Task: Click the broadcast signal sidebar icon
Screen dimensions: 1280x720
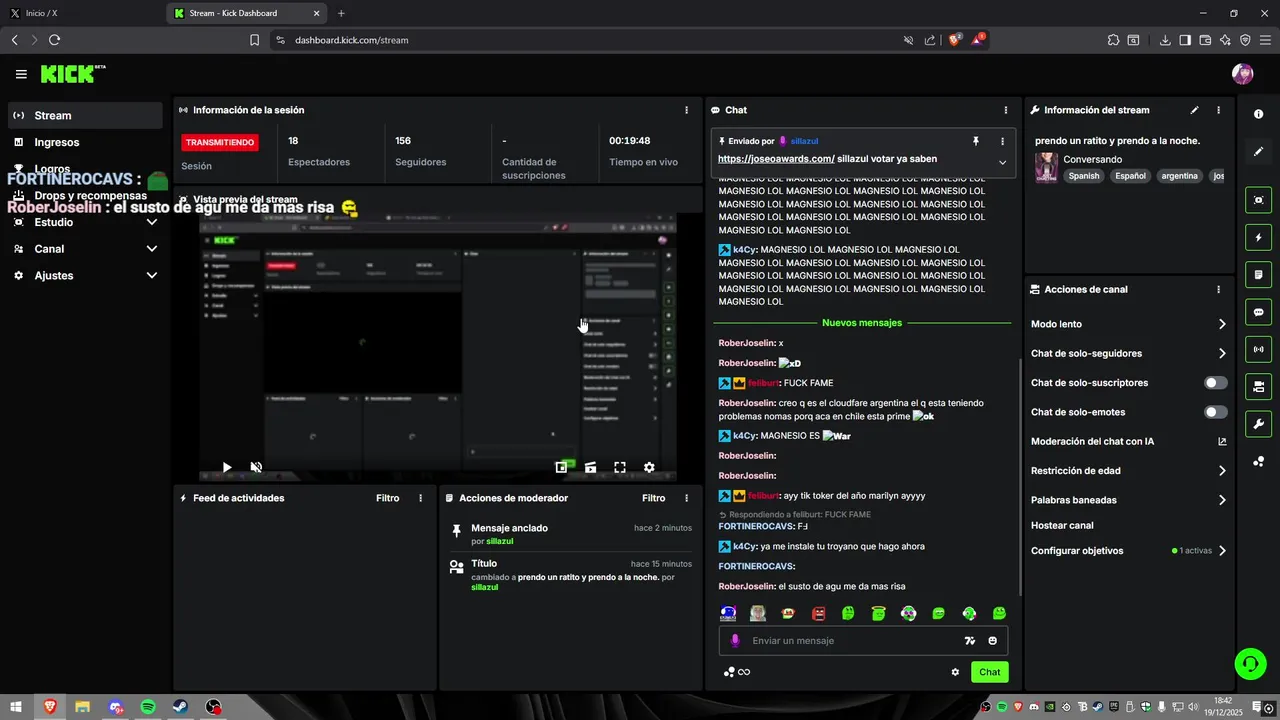Action: coord(1258,349)
